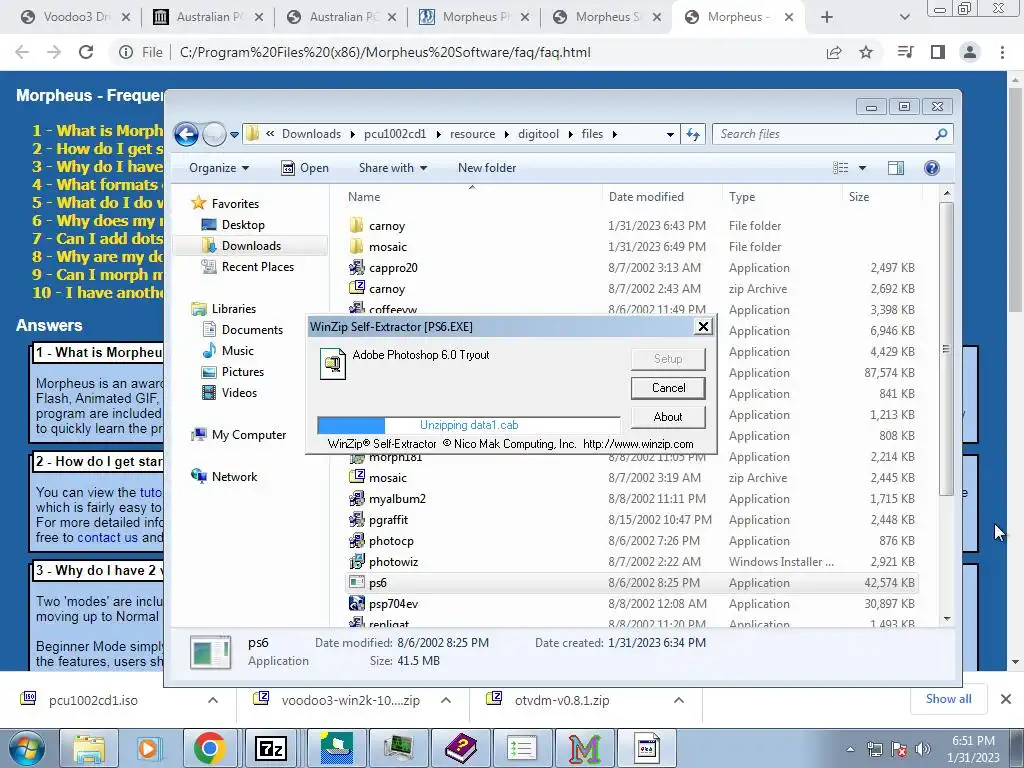Click FAQ question 7 Can I add dots

click(98, 239)
